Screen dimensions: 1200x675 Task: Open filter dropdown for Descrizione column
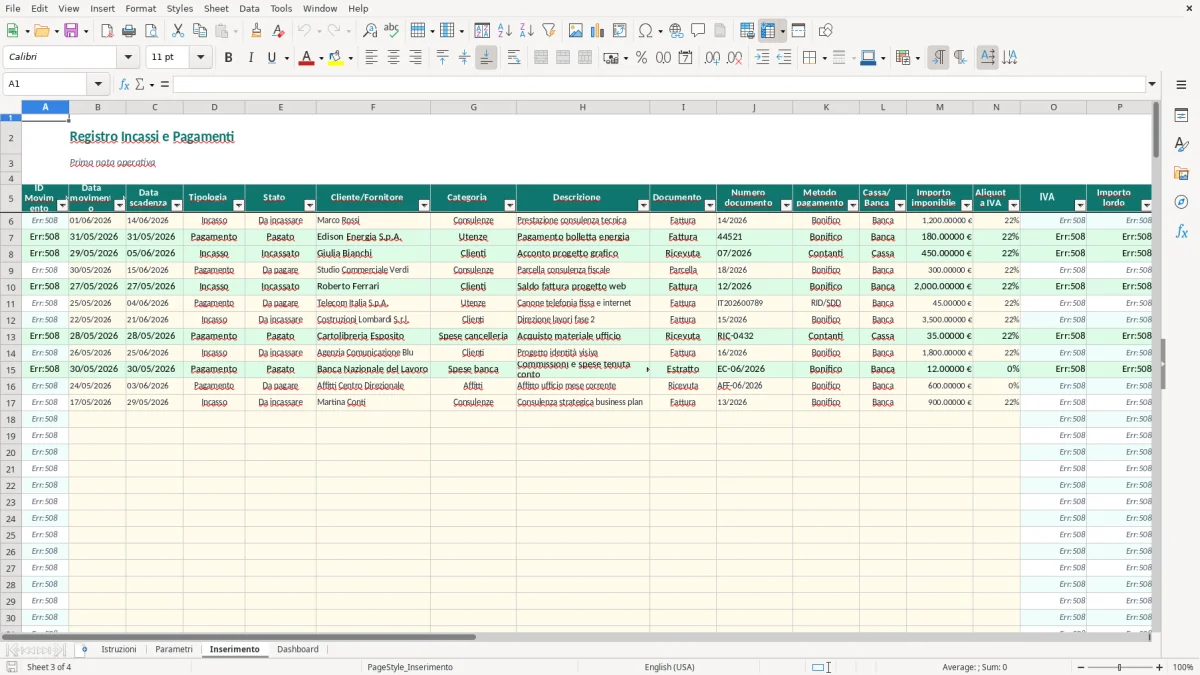(x=643, y=205)
